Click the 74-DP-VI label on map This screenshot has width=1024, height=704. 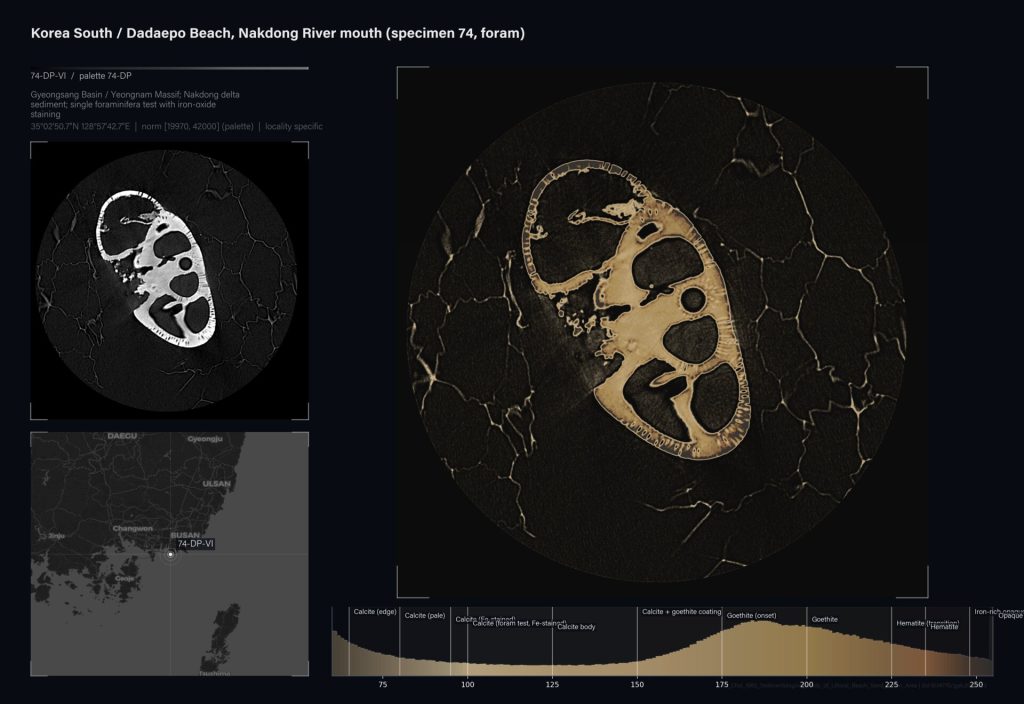(x=195, y=543)
